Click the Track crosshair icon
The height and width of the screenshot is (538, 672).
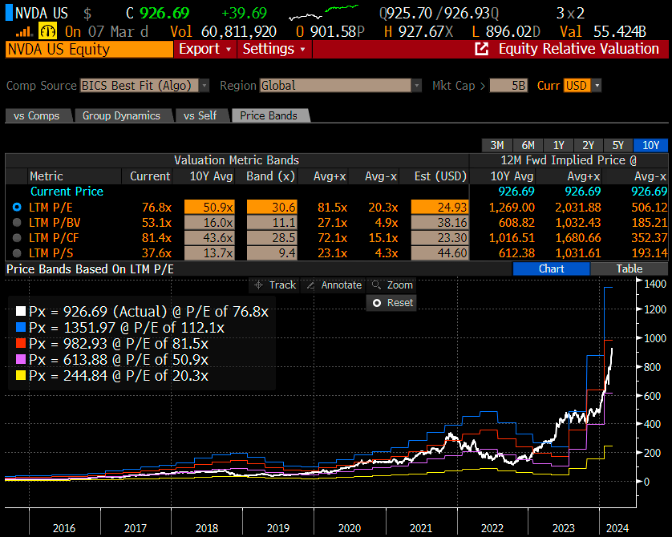tap(259, 285)
